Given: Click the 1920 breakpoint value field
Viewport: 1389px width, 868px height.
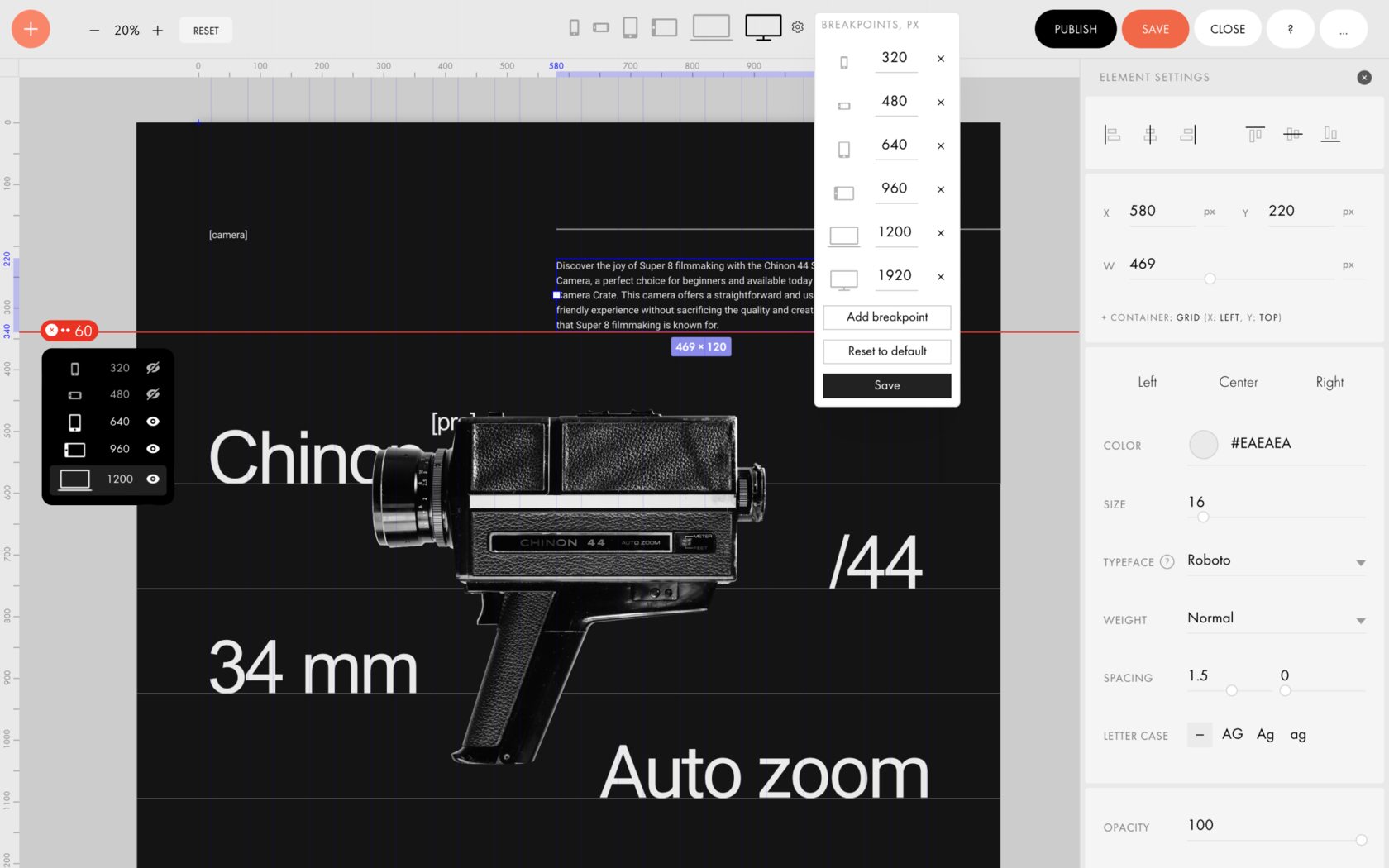Looking at the screenshot, I should coord(895,276).
